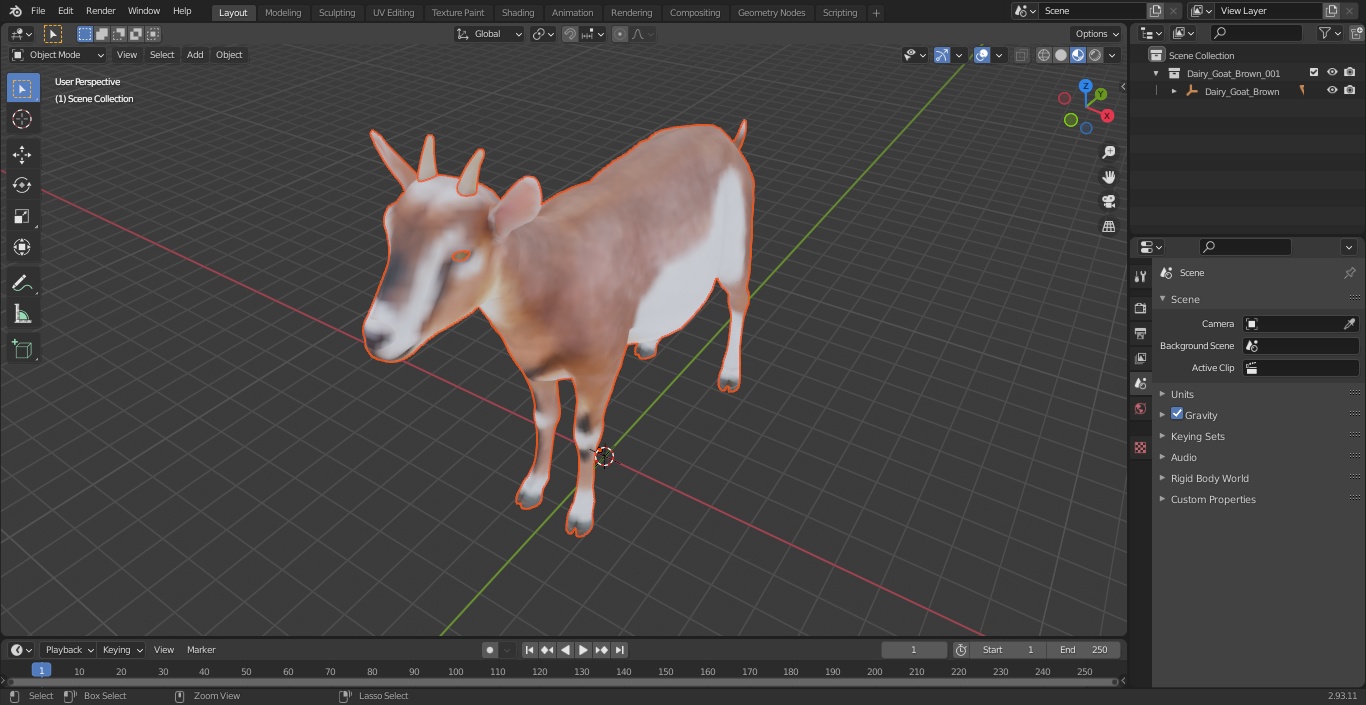
Task: Open the Render properties tab
Action: coord(1140,308)
